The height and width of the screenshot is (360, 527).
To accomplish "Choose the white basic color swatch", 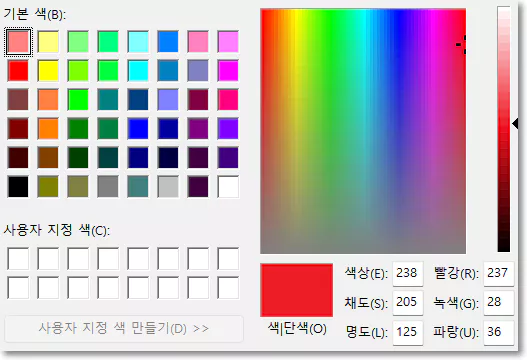I will pyautogui.click(x=228, y=187).
